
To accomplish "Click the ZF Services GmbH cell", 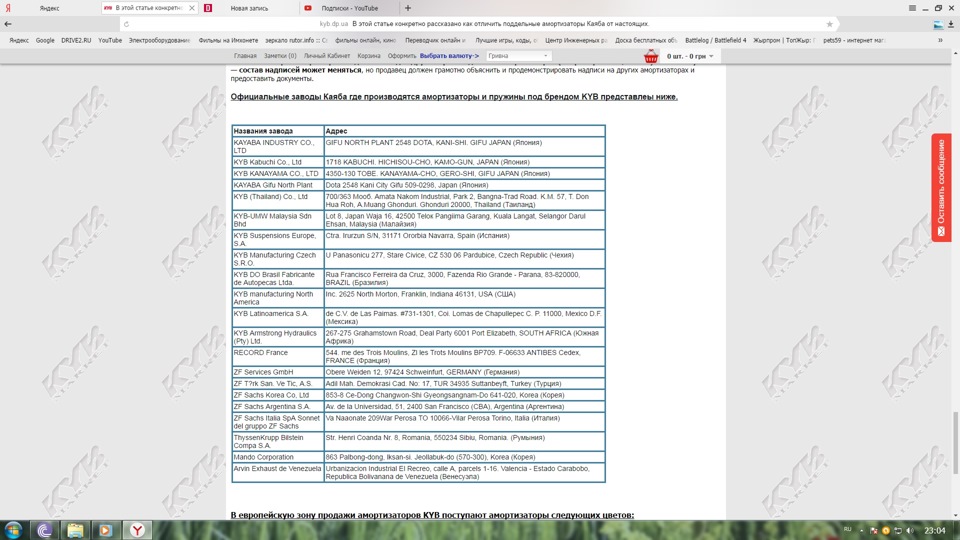I will [x=278, y=372].
